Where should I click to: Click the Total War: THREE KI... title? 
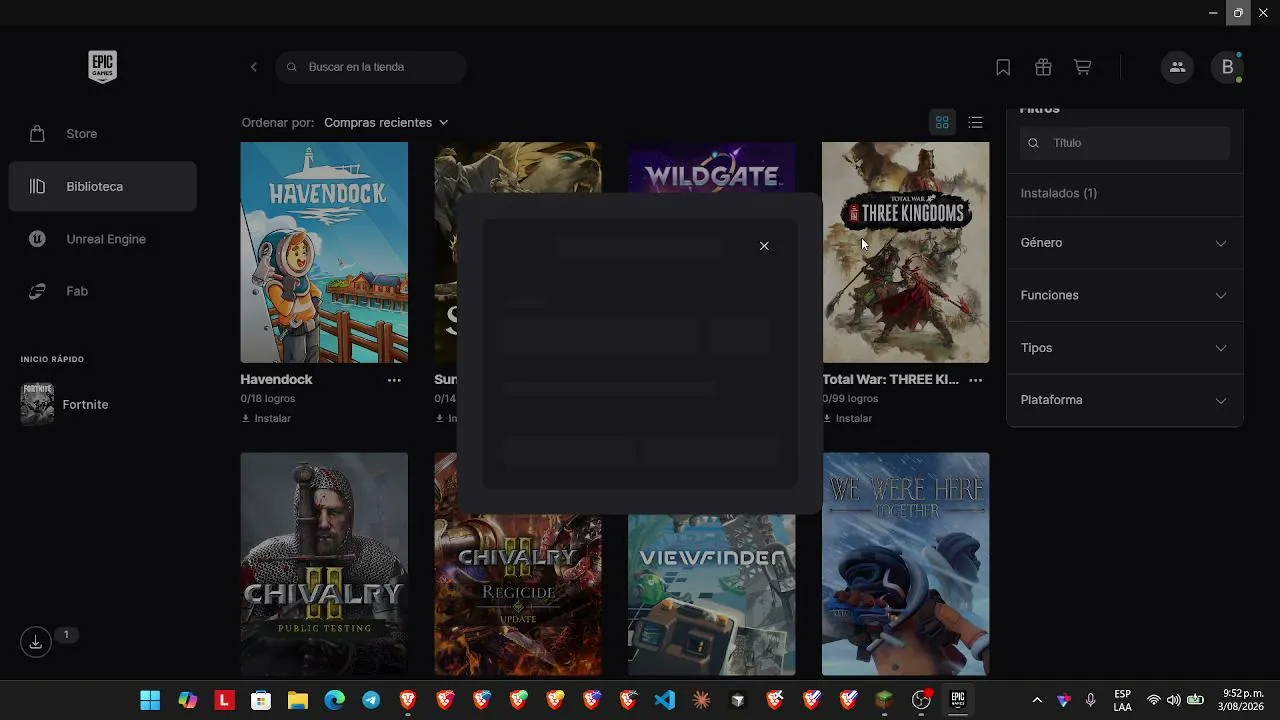pyautogui.click(x=890, y=380)
